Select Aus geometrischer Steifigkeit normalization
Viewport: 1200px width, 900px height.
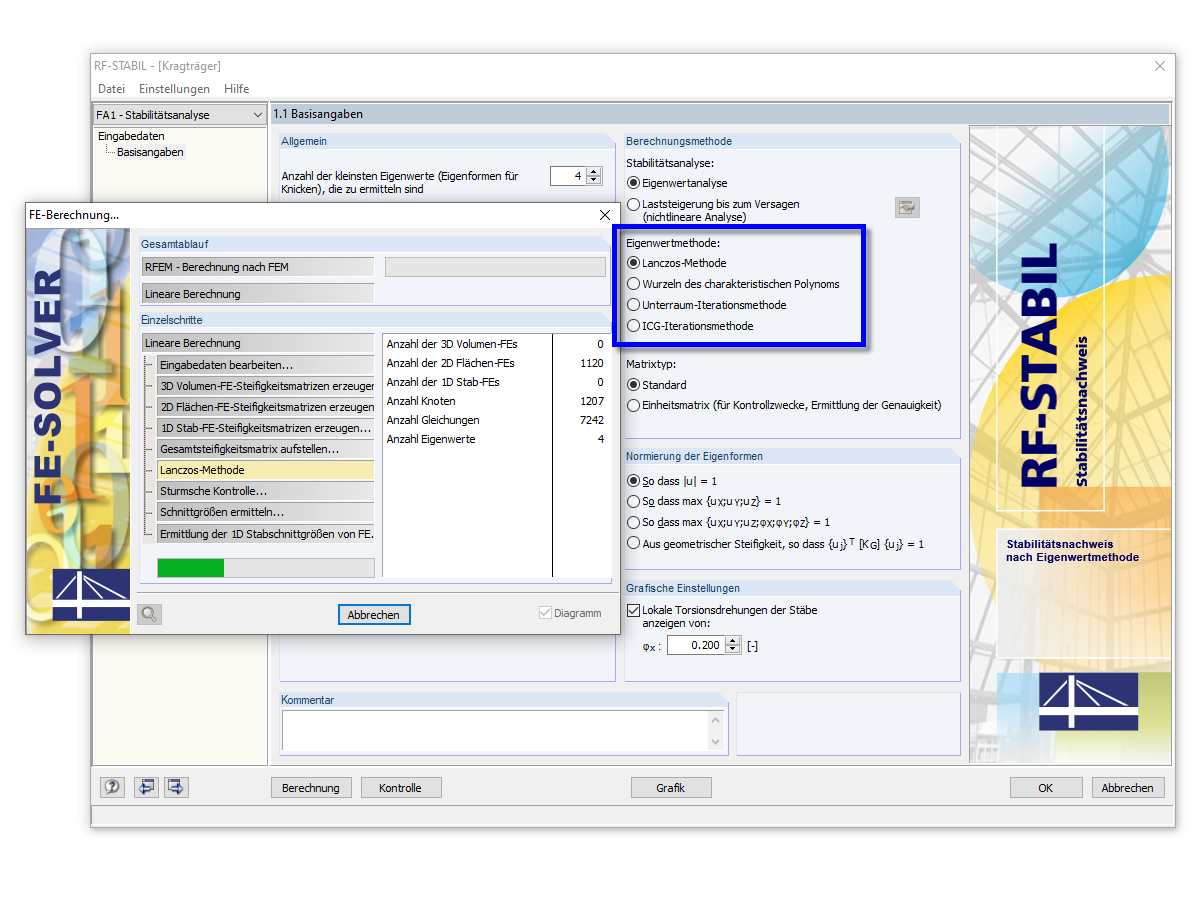pyautogui.click(x=633, y=543)
